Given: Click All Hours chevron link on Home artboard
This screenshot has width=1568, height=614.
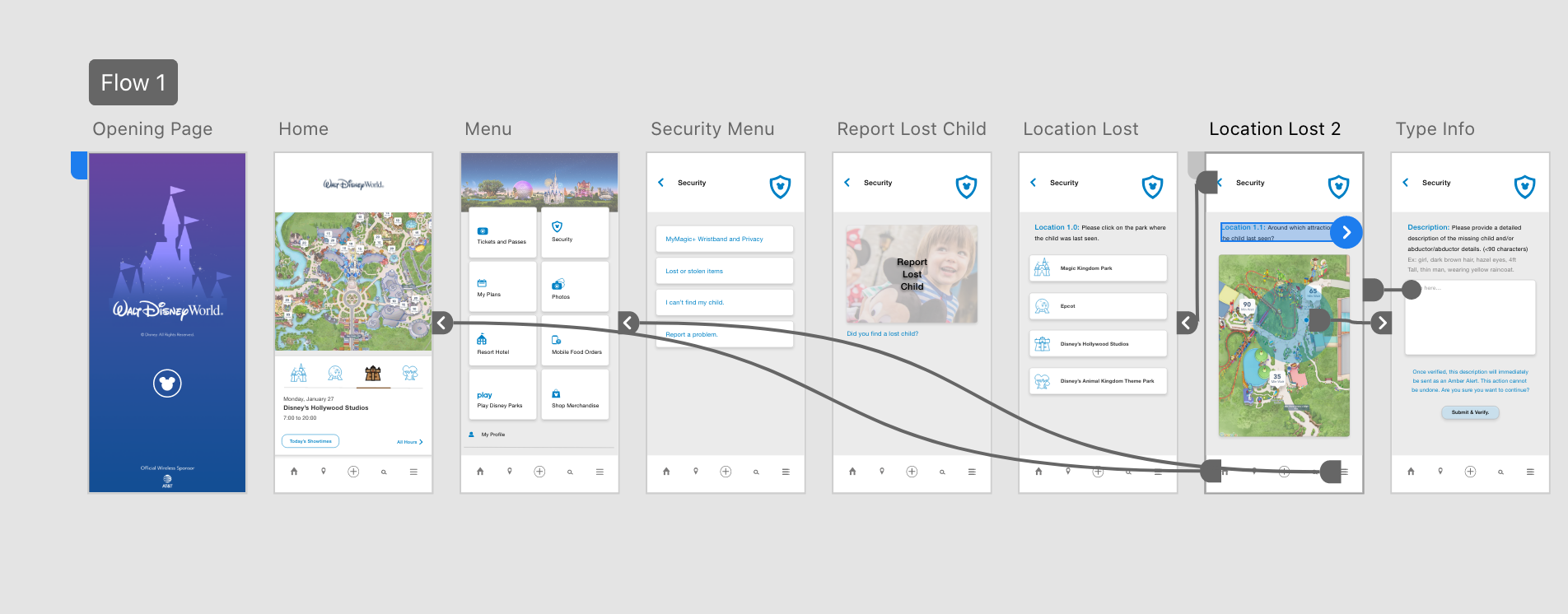Looking at the screenshot, I should click(409, 442).
